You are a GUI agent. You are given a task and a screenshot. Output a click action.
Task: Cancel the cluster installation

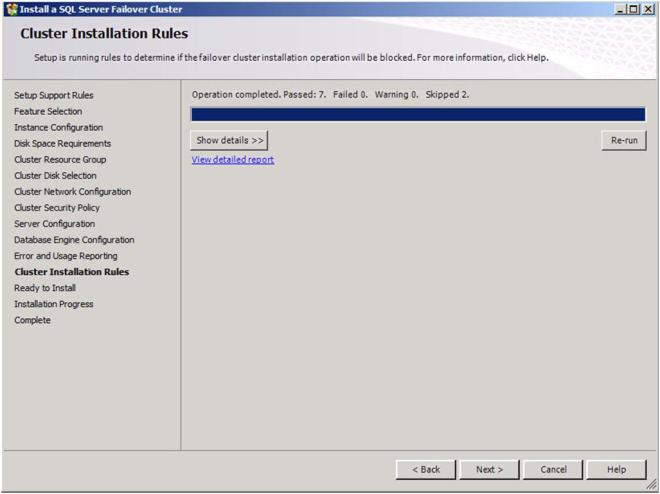pyautogui.click(x=553, y=469)
